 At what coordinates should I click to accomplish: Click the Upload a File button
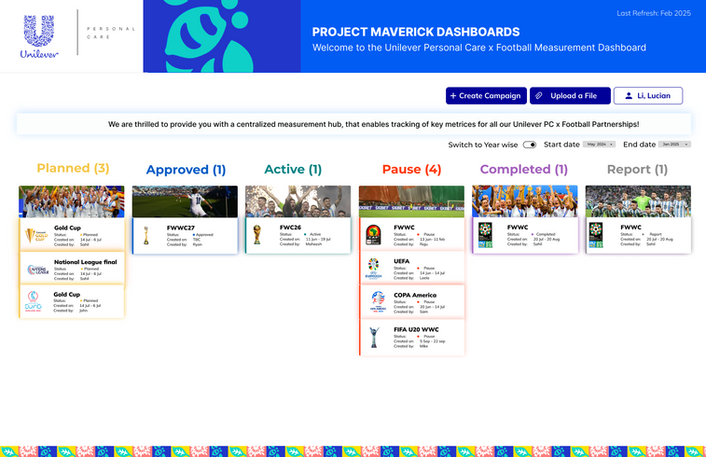[x=570, y=96]
